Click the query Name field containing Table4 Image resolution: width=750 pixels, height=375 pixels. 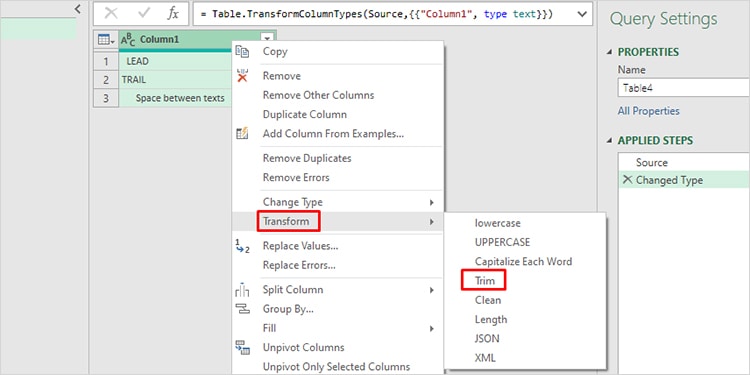click(684, 88)
